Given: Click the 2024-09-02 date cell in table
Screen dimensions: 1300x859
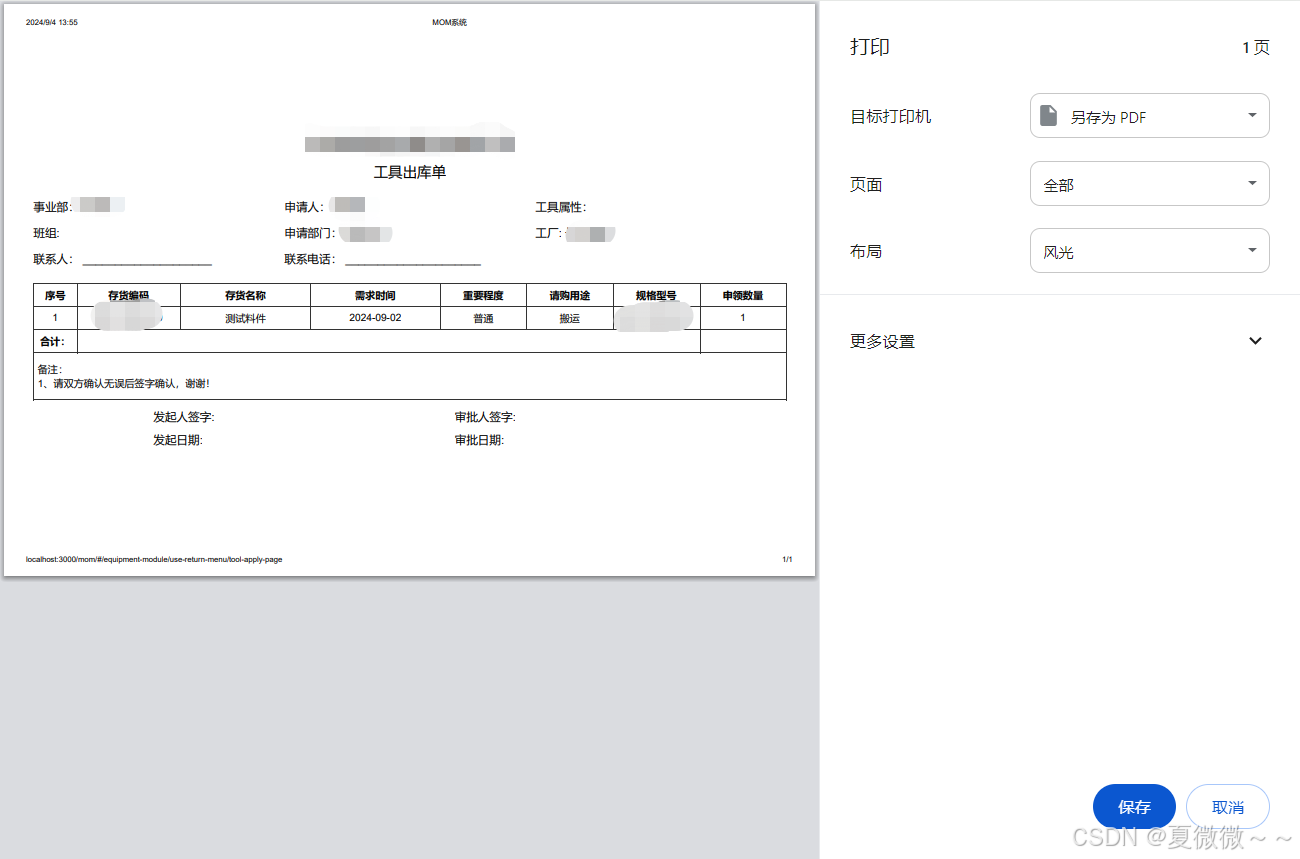Looking at the screenshot, I should click(375, 318).
